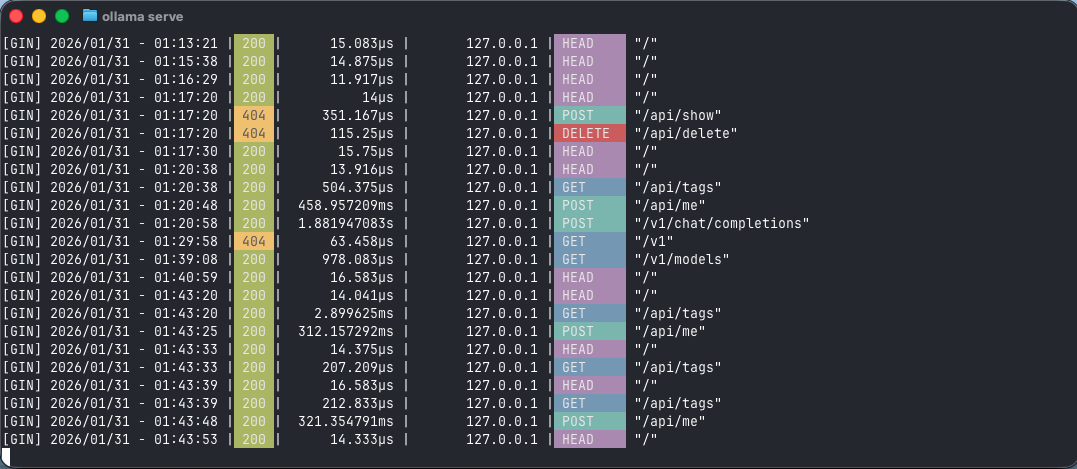The width and height of the screenshot is (1077, 469).
Task: Select the "/api/delete" path text
Action: 686,133
